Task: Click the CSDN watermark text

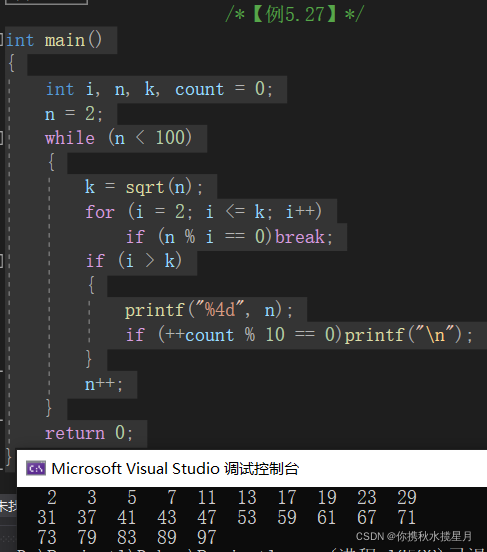Action: [413, 536]
